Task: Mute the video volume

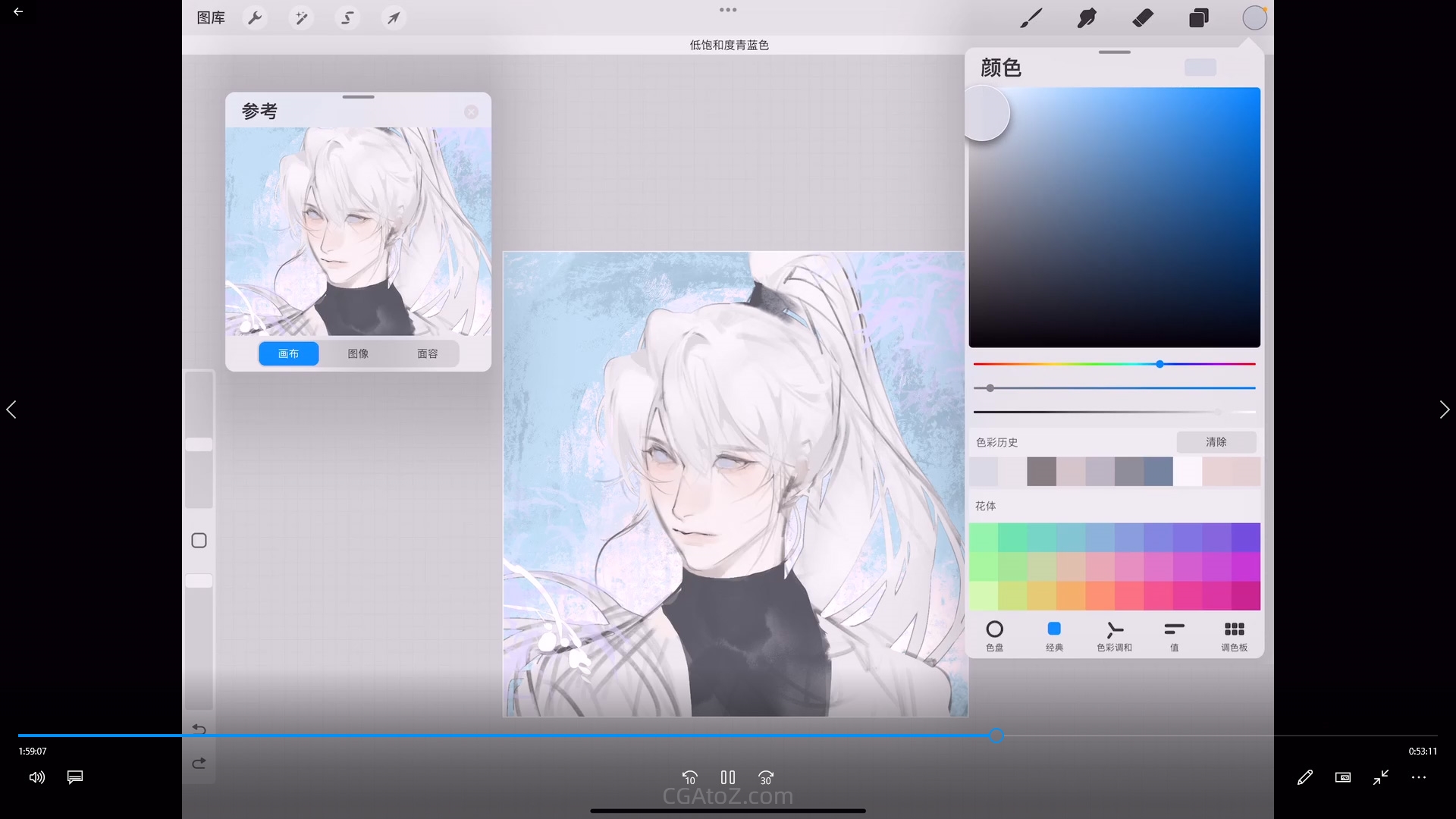Action: click(36, 777)
